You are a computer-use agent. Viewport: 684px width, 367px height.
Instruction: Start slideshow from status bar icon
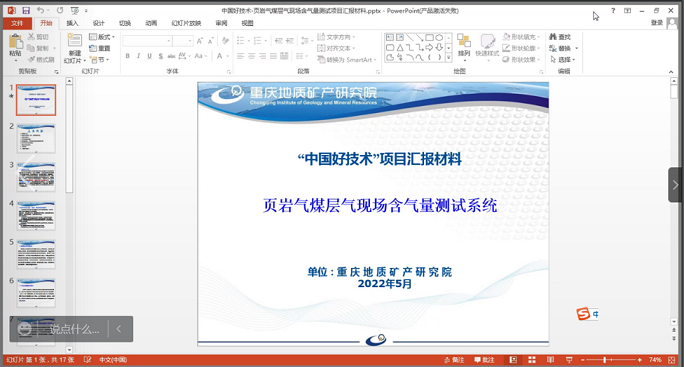click(x=569, y=360)
